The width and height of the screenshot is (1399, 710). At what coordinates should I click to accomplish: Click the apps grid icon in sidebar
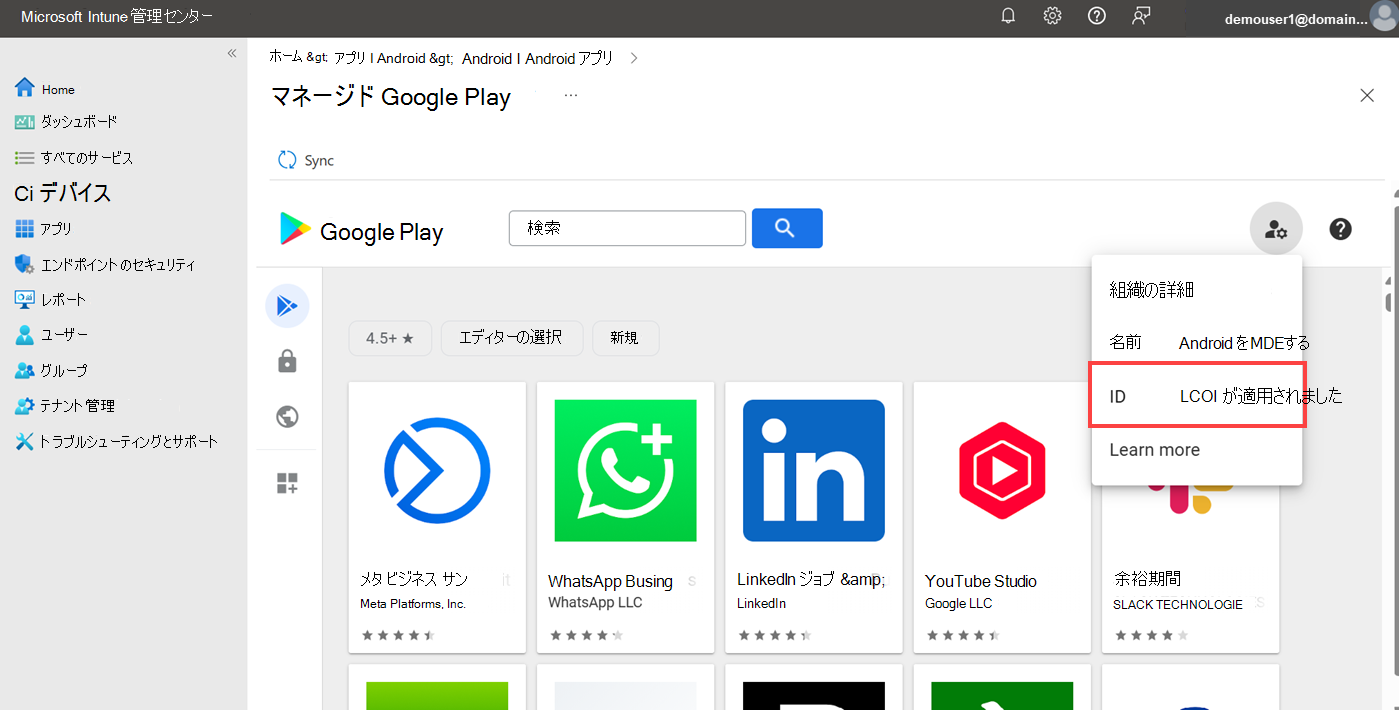tap(25, 229)
